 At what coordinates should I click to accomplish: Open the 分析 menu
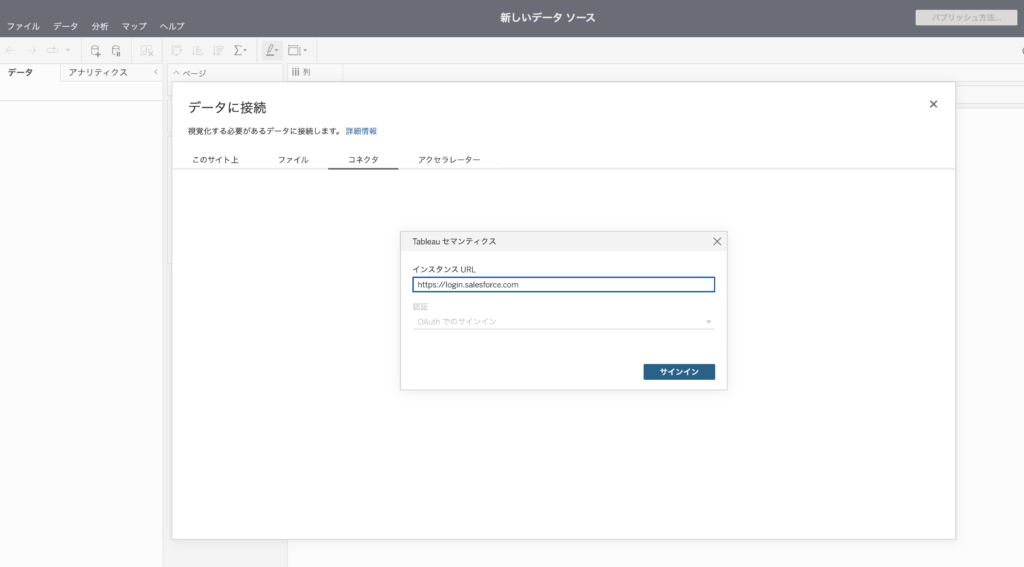click(100, 26)
